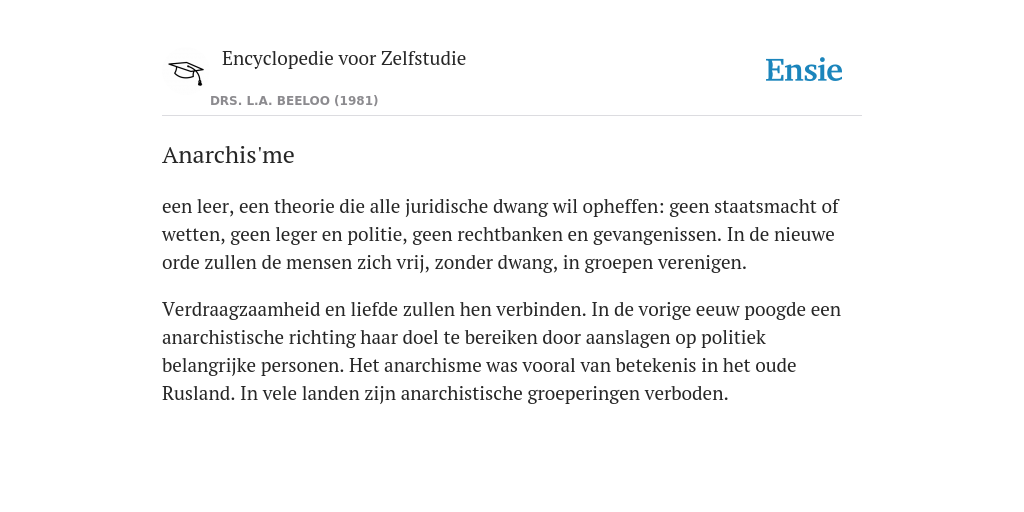Click the paragraph starting 'Verdraagzaamheid en liefde'
This screenshot has height=512, width=1024.
click(x=502, y=351)
